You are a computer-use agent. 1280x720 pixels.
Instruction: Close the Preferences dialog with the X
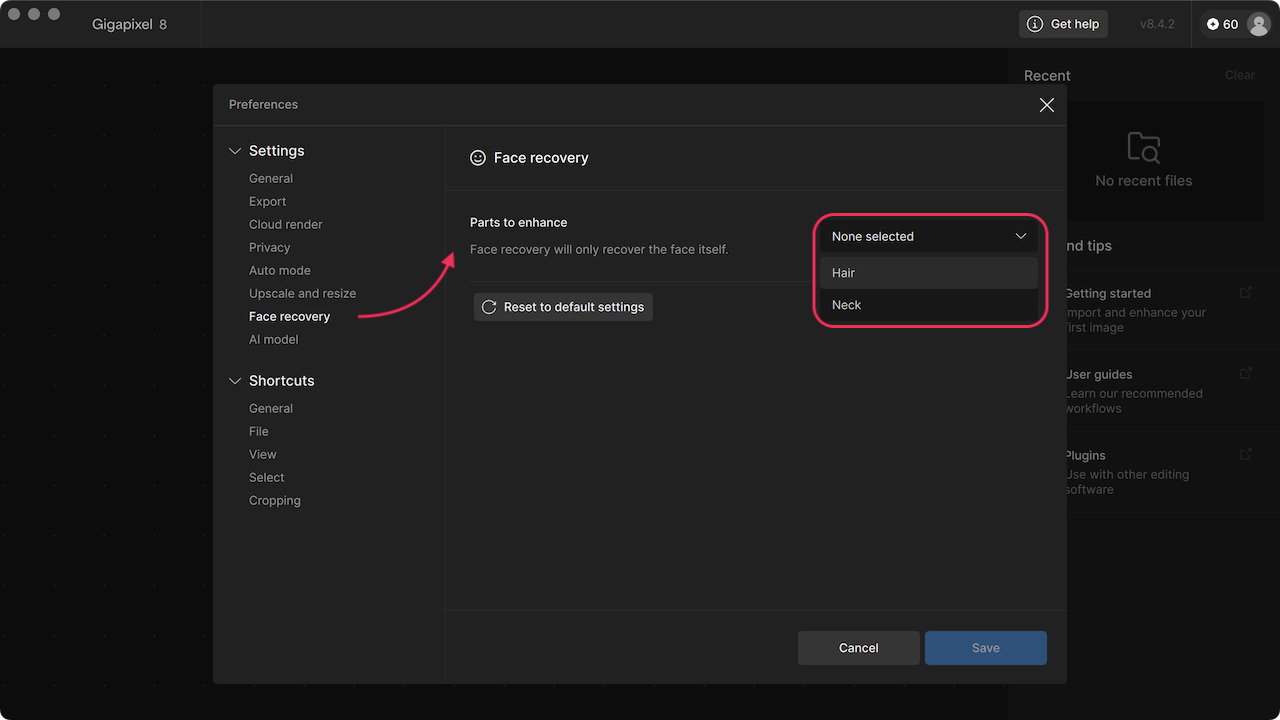pos(1047,105)
